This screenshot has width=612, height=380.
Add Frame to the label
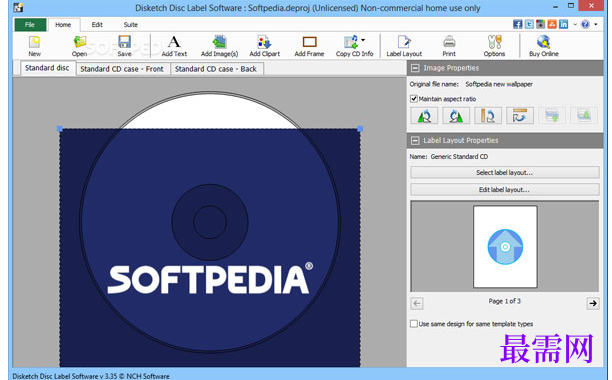point(310,46)
